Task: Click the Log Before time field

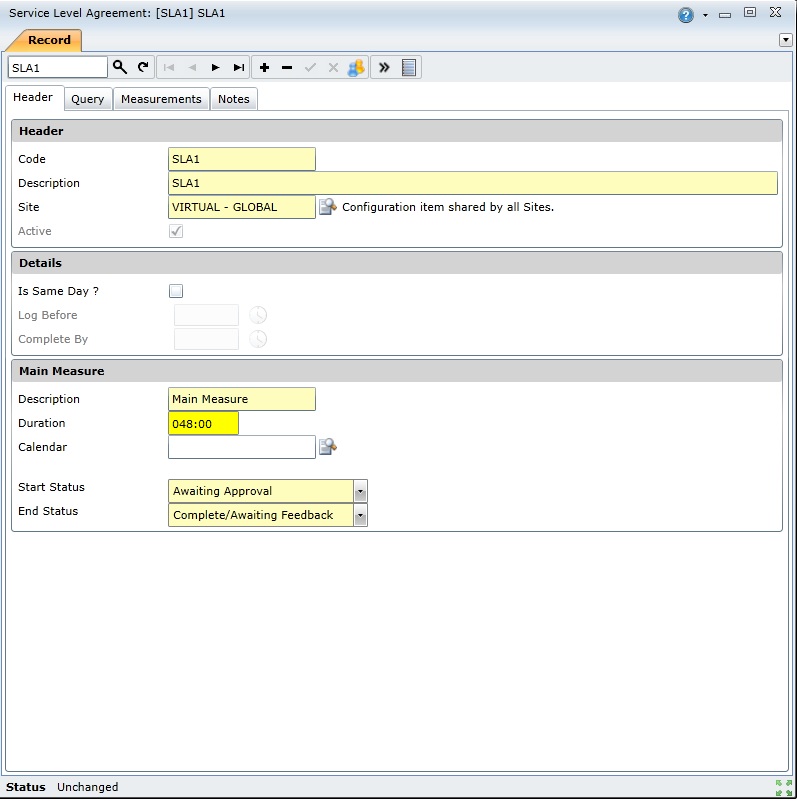Action: pos(206,315)
